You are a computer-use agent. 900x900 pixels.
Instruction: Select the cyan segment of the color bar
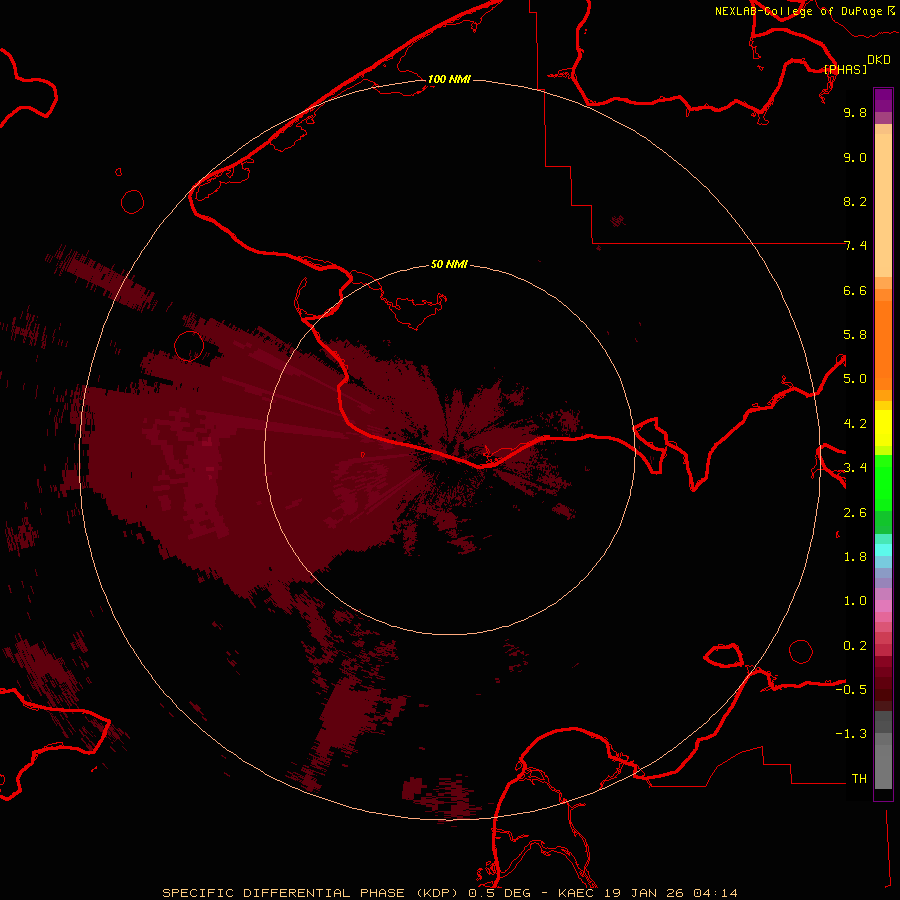[883, 550]
